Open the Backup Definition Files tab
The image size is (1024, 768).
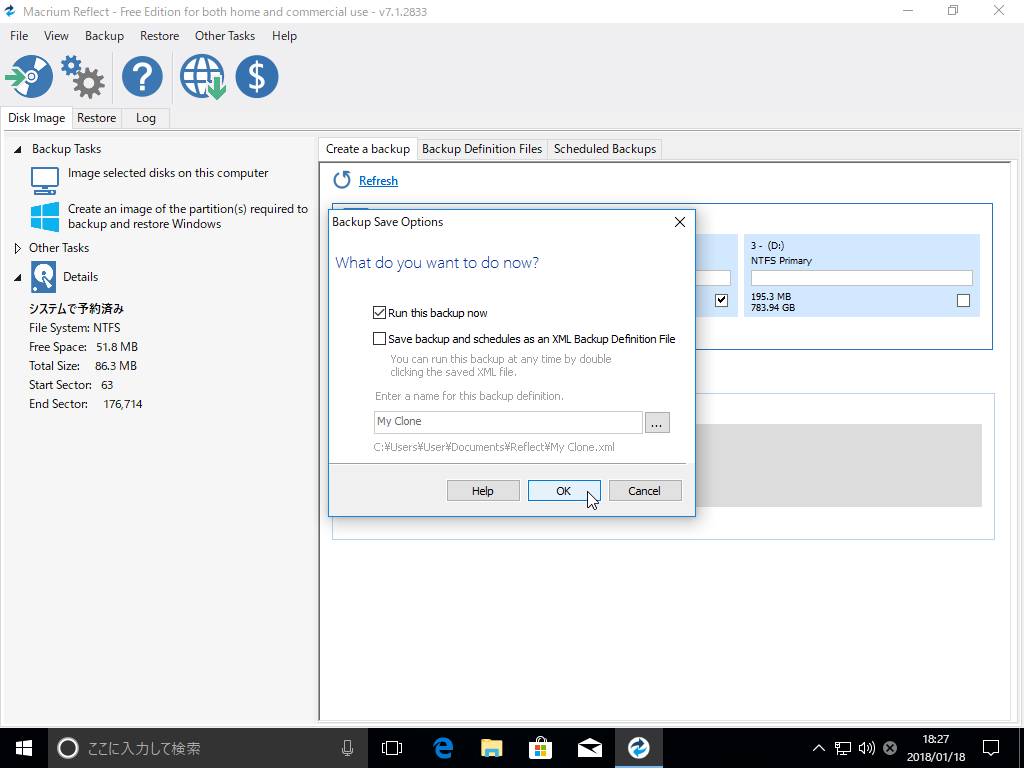482,149
